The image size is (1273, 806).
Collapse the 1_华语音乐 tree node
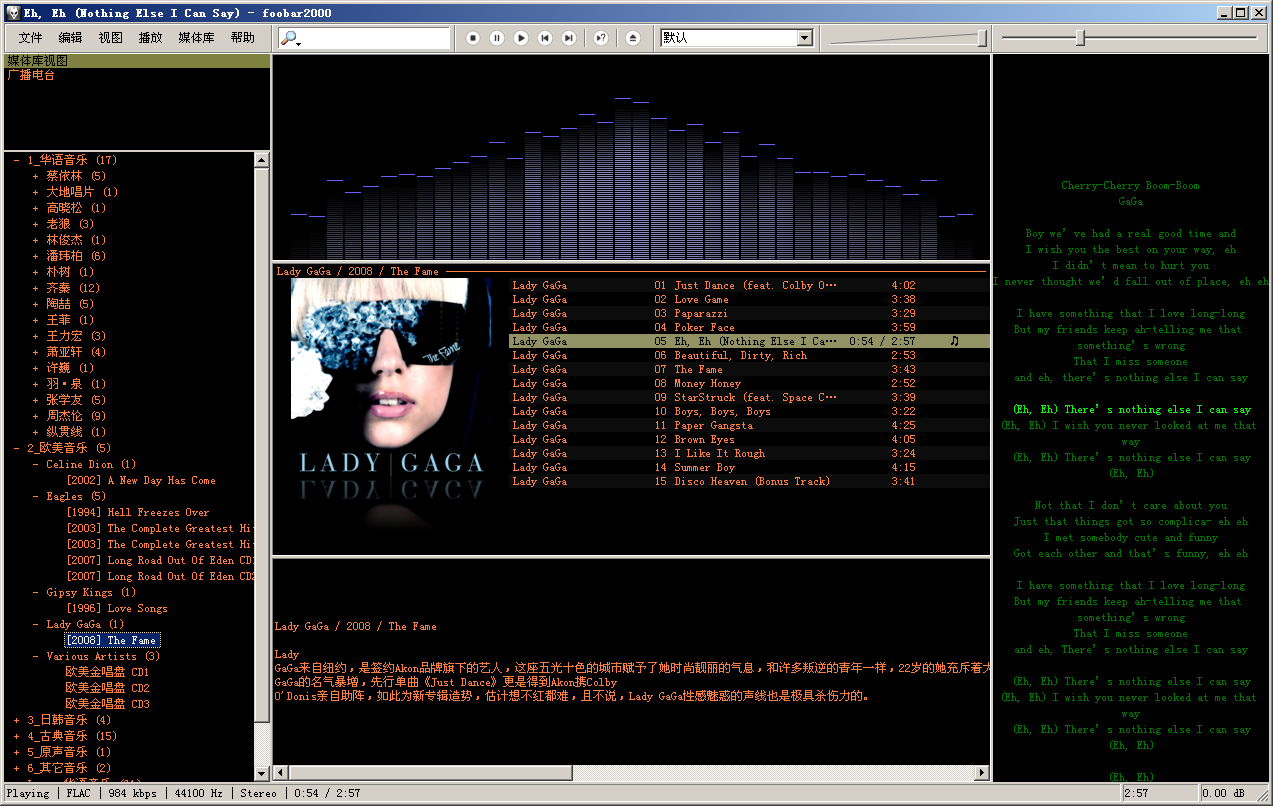point(17,160)
